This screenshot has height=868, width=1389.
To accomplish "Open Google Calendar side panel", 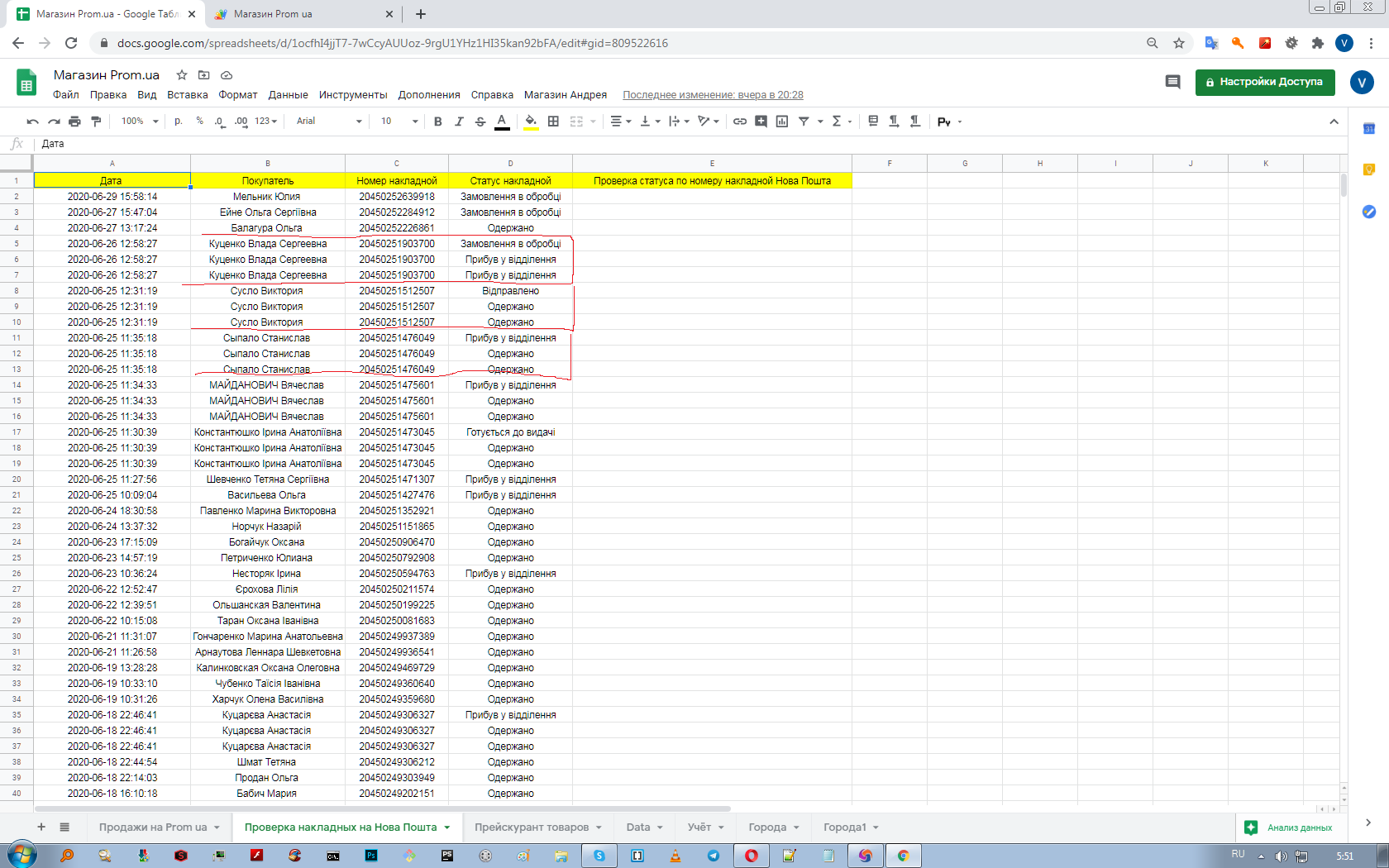I will click(x=1369, y=128).
